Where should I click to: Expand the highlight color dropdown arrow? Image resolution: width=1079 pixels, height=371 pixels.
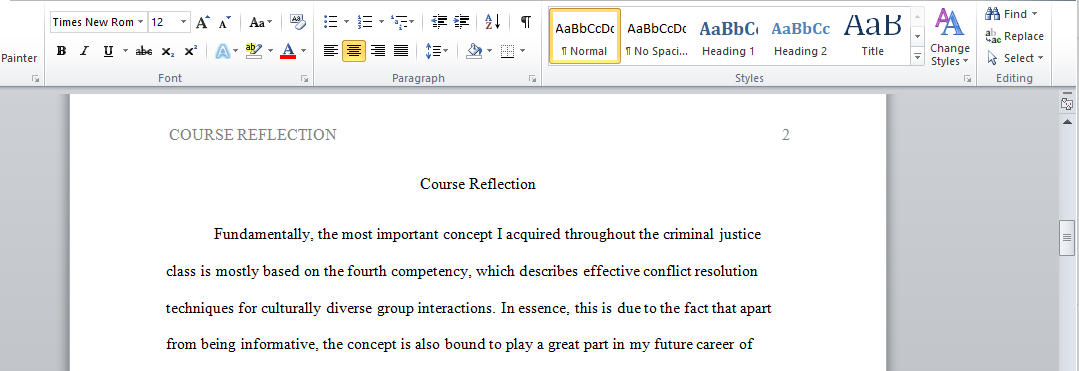[x=270, y=51]
